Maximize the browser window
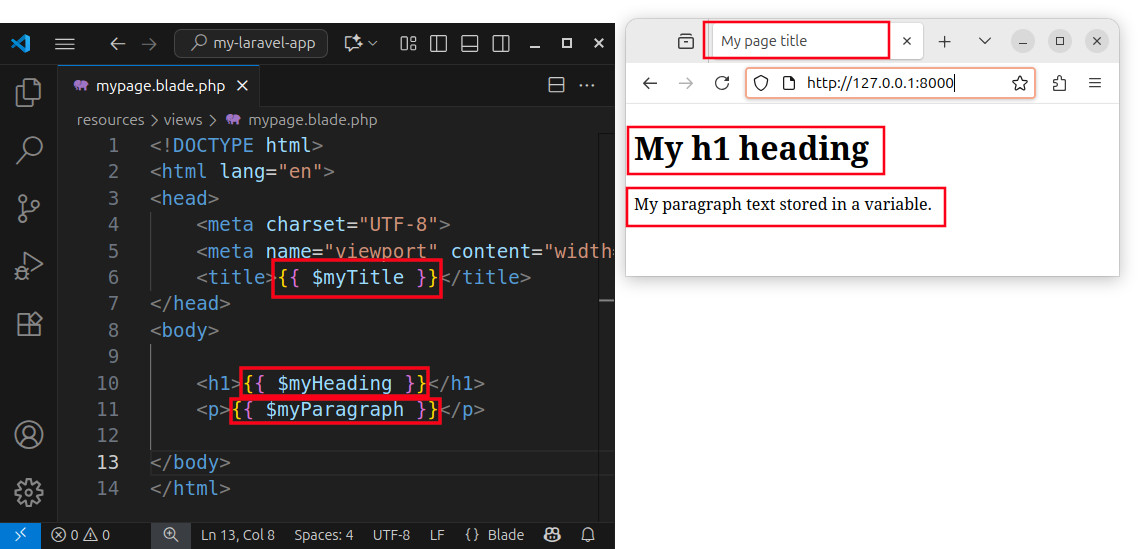The width and height of the screenshot is (1141, 549). (1060, 42)
